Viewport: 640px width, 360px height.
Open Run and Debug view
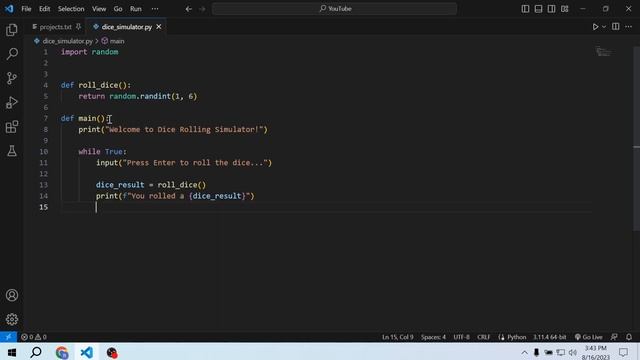12,102
